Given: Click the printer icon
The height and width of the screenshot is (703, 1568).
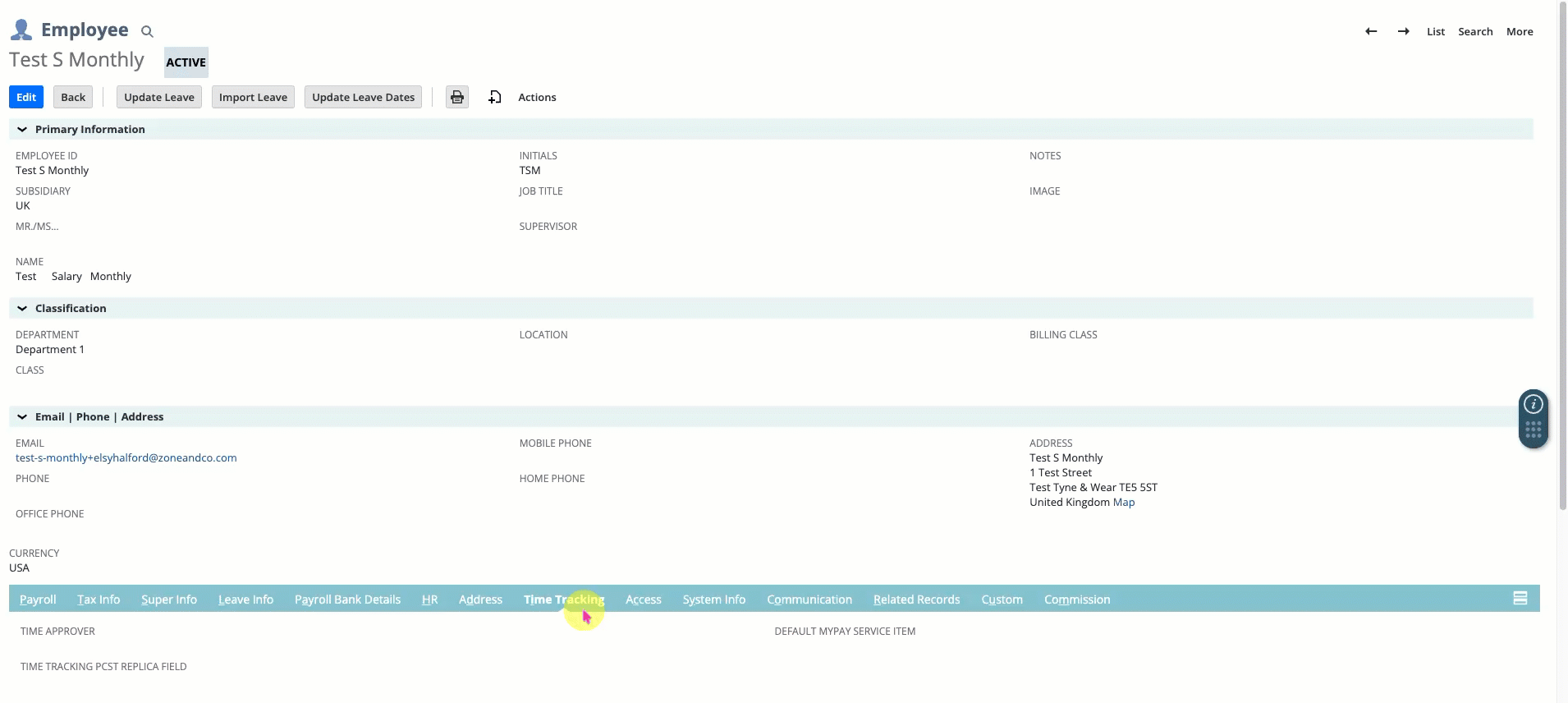Looking at the screenshot, I should pos(457,97).
